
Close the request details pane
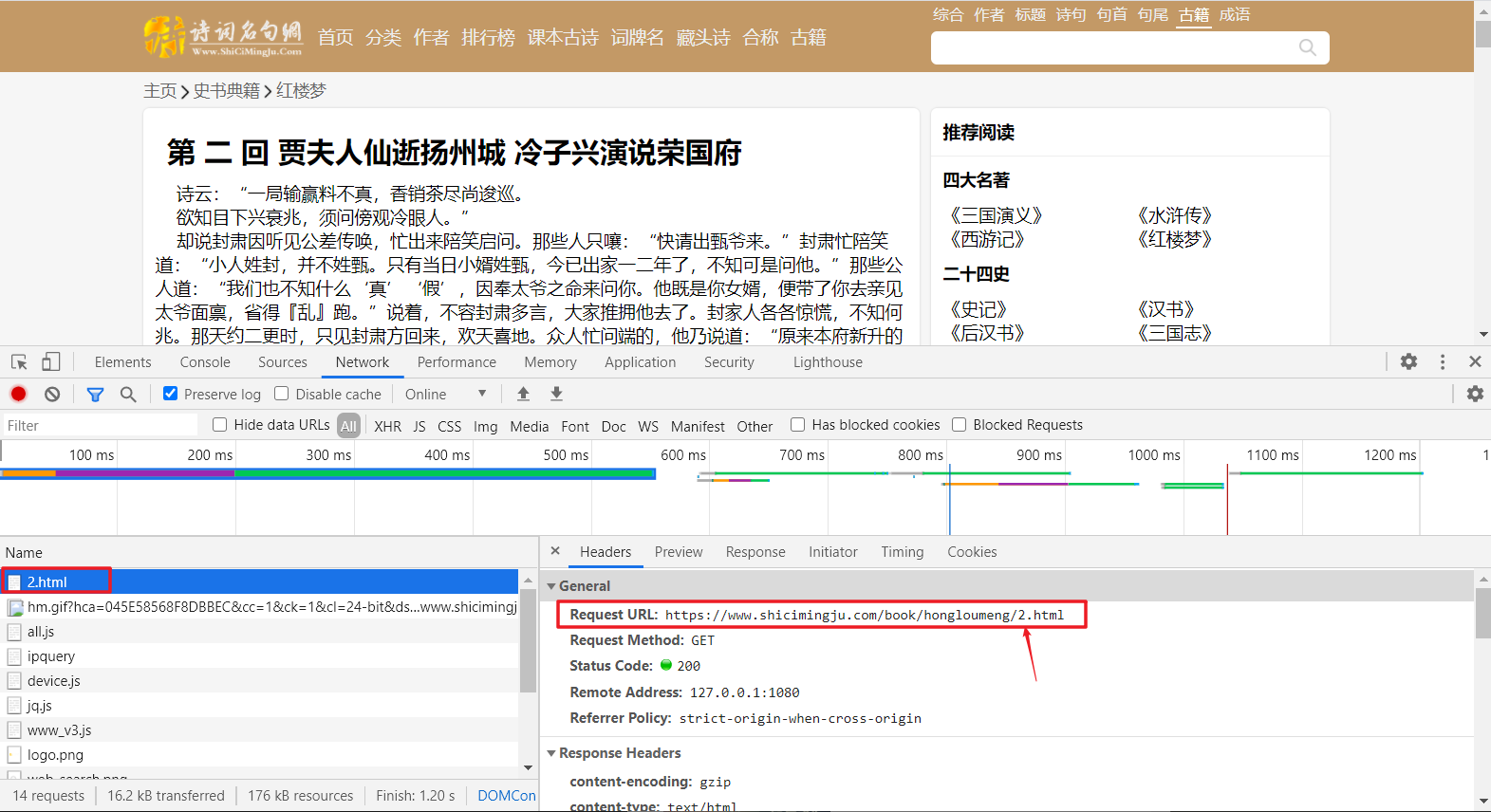tap(555, 551)
